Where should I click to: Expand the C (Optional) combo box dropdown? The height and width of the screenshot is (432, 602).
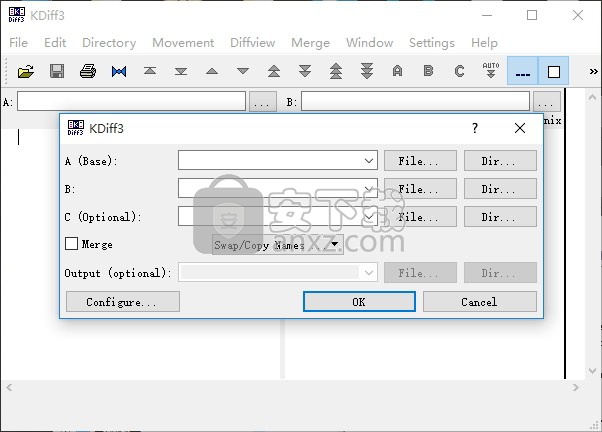pyautogui.click(x=369, y=217)
